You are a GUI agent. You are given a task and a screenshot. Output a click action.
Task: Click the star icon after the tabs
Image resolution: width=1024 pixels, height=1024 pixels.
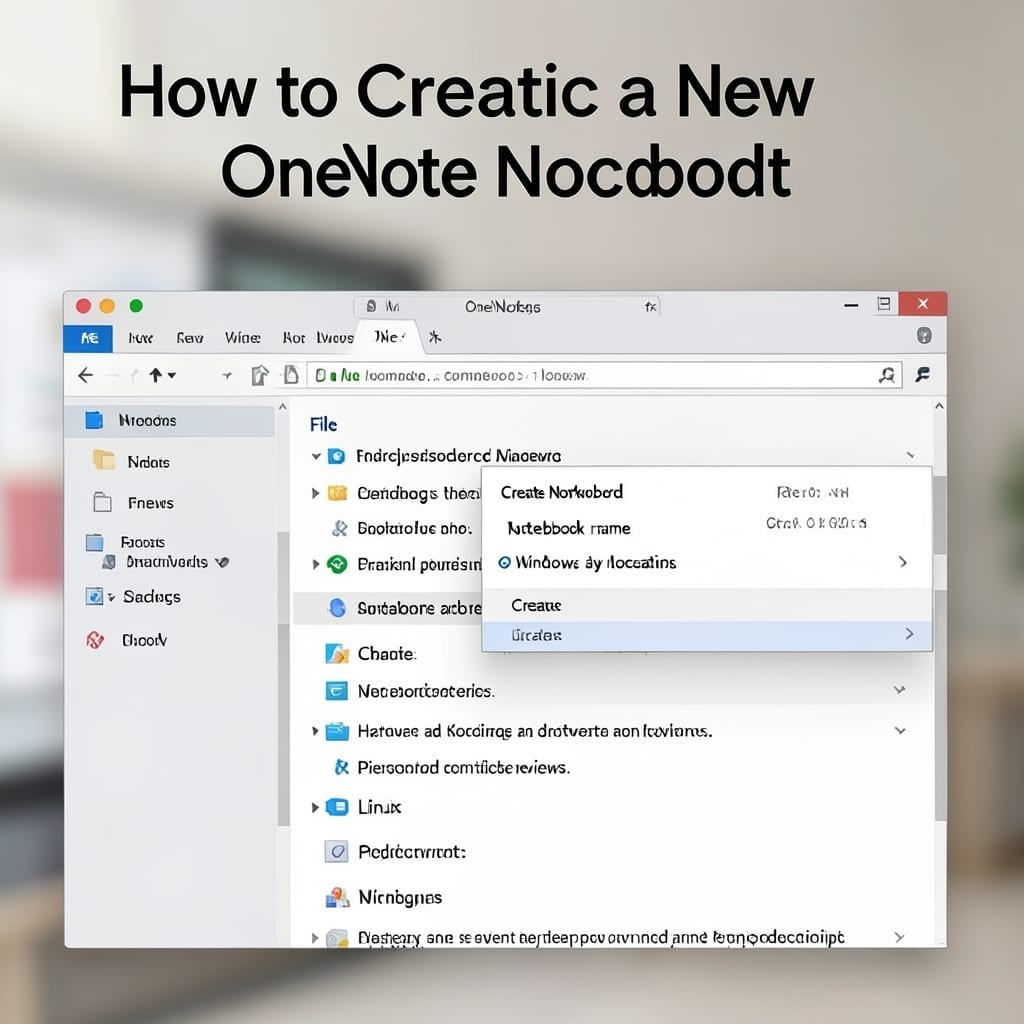click(435, 337)
